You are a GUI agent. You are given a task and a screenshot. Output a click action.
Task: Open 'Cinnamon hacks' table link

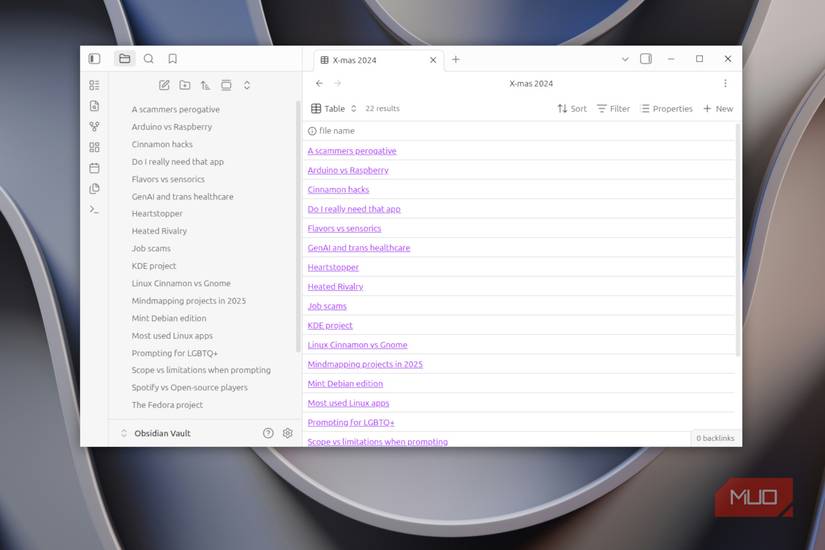[338, 189]
